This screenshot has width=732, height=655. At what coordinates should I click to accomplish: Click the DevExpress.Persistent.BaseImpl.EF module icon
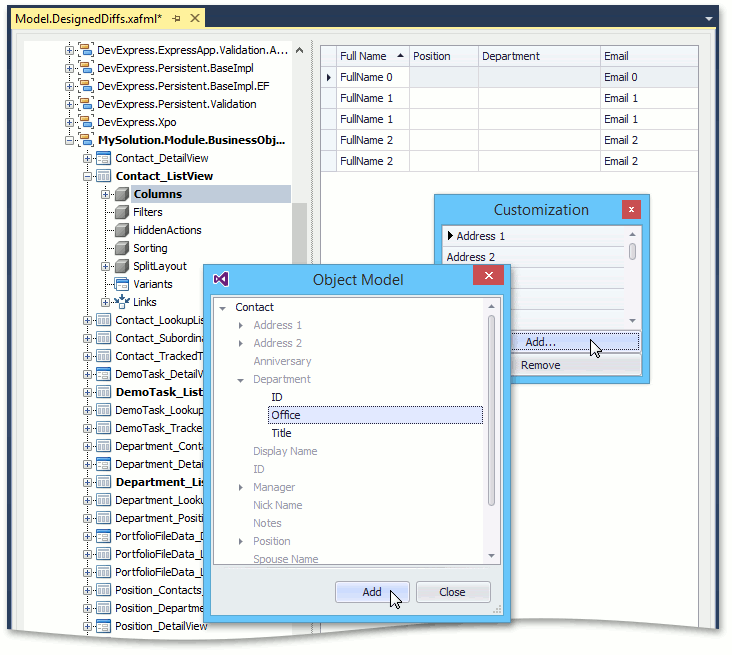pos(85,86)
